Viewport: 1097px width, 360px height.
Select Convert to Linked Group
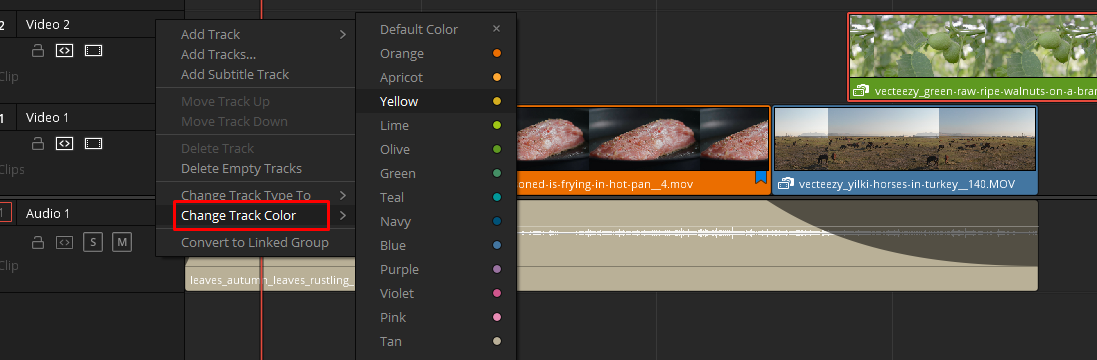[x=255, y=243]
